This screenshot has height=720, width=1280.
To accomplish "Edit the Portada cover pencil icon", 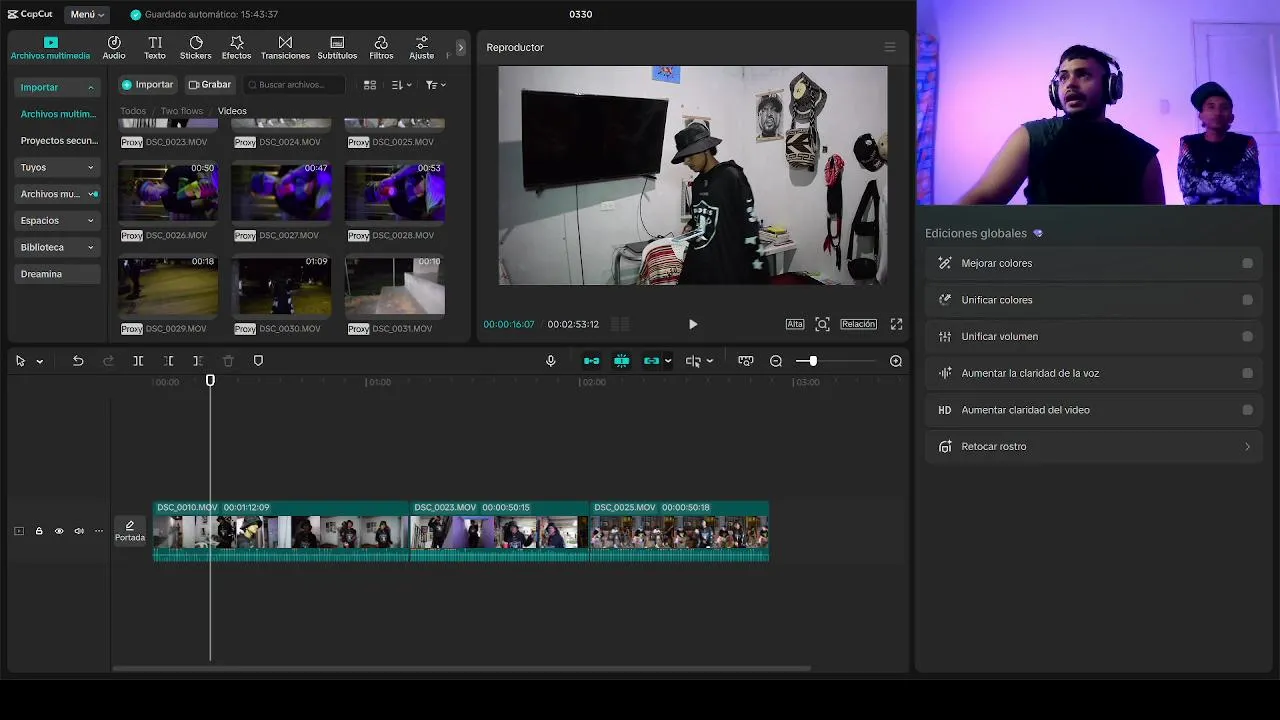I will click(x=129, y=526).
